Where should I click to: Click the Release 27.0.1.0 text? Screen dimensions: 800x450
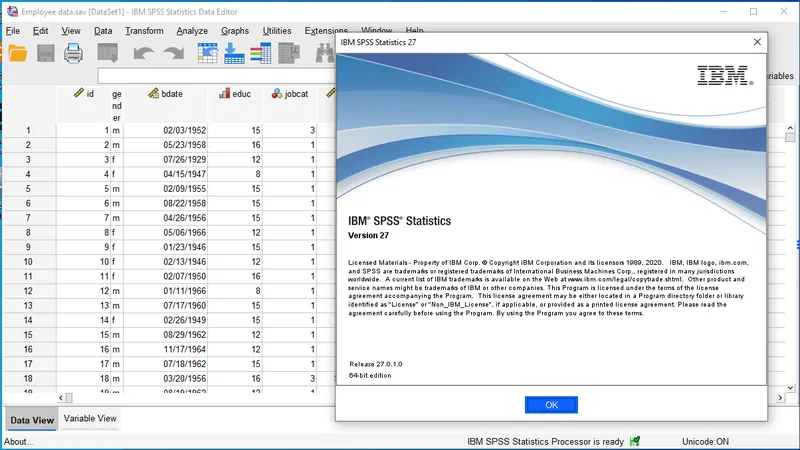coord(376,364)
